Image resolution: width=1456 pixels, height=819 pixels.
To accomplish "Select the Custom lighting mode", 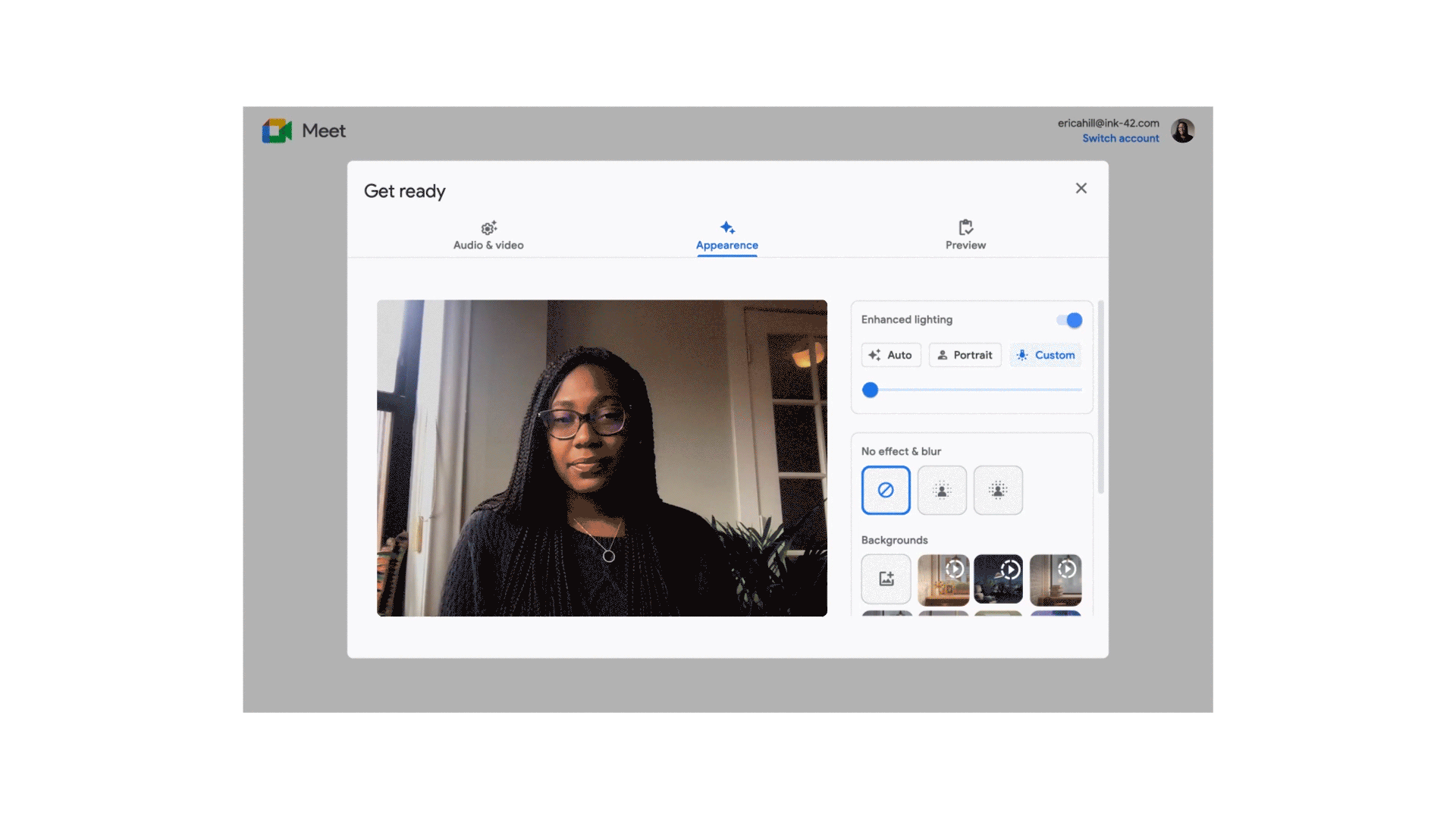I will [x=1046, y=355].
